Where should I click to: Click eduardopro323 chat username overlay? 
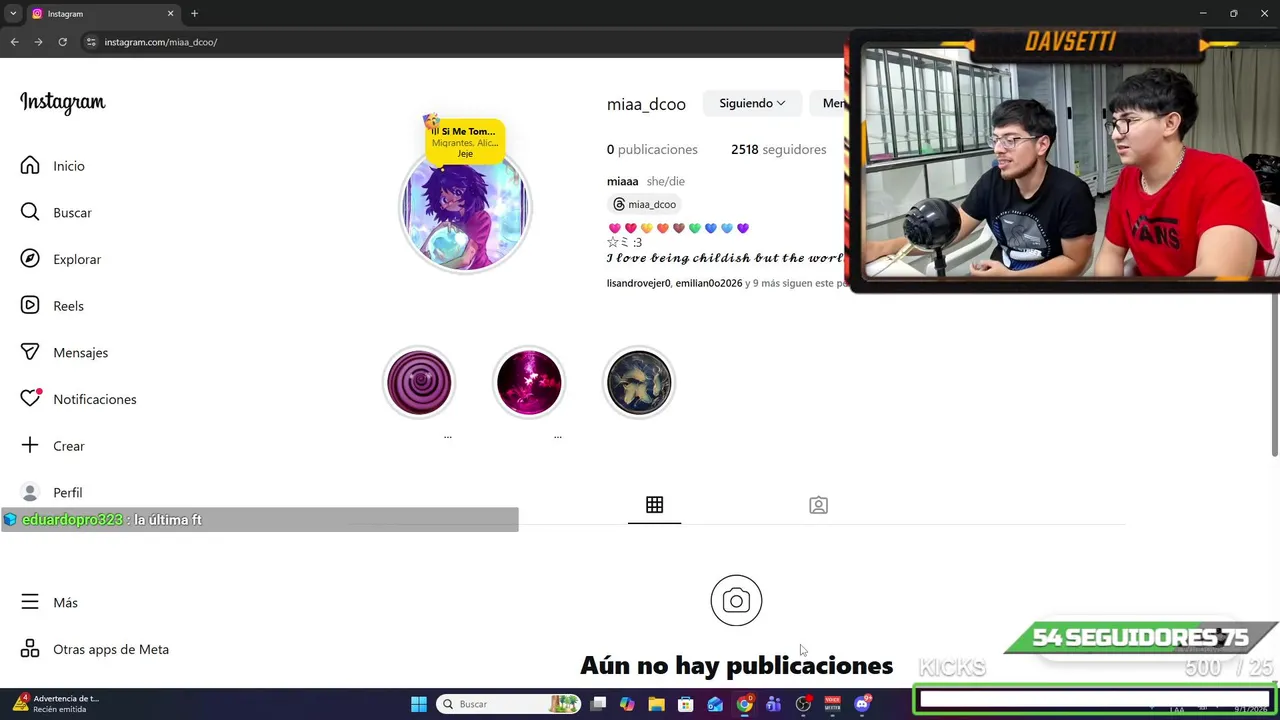coord(72,520)
